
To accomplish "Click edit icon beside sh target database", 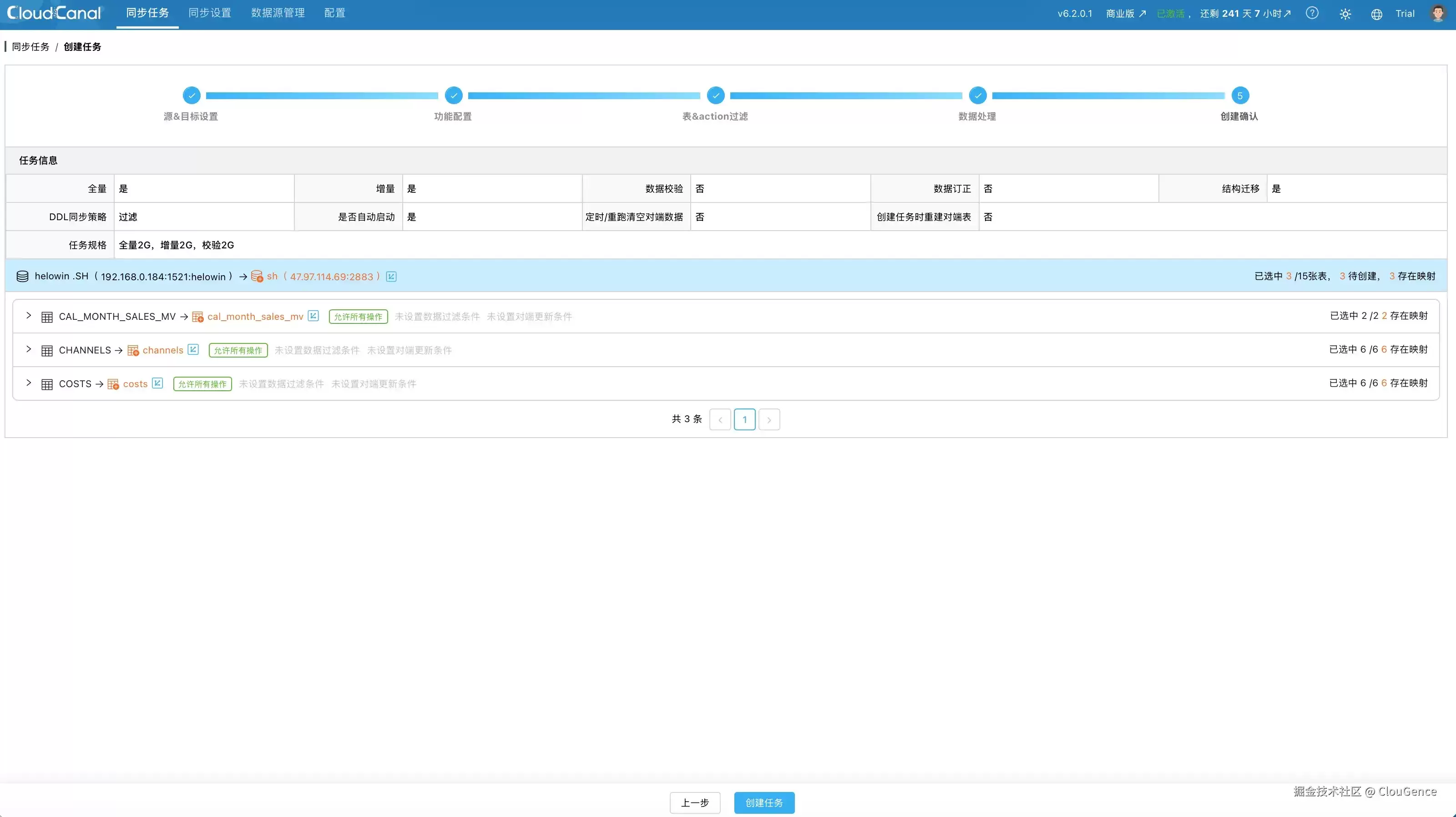I will pyautogui.click(x=391, y=276).
